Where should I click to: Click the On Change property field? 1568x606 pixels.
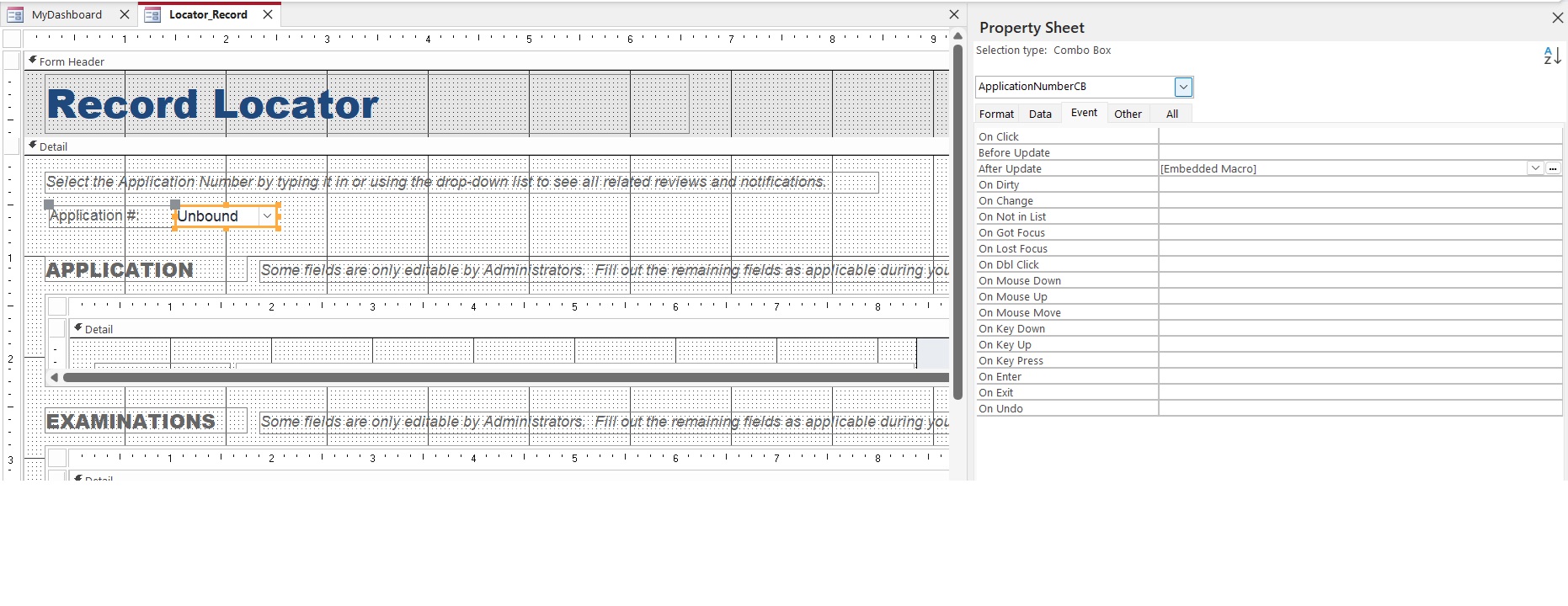pos(1360,200)
